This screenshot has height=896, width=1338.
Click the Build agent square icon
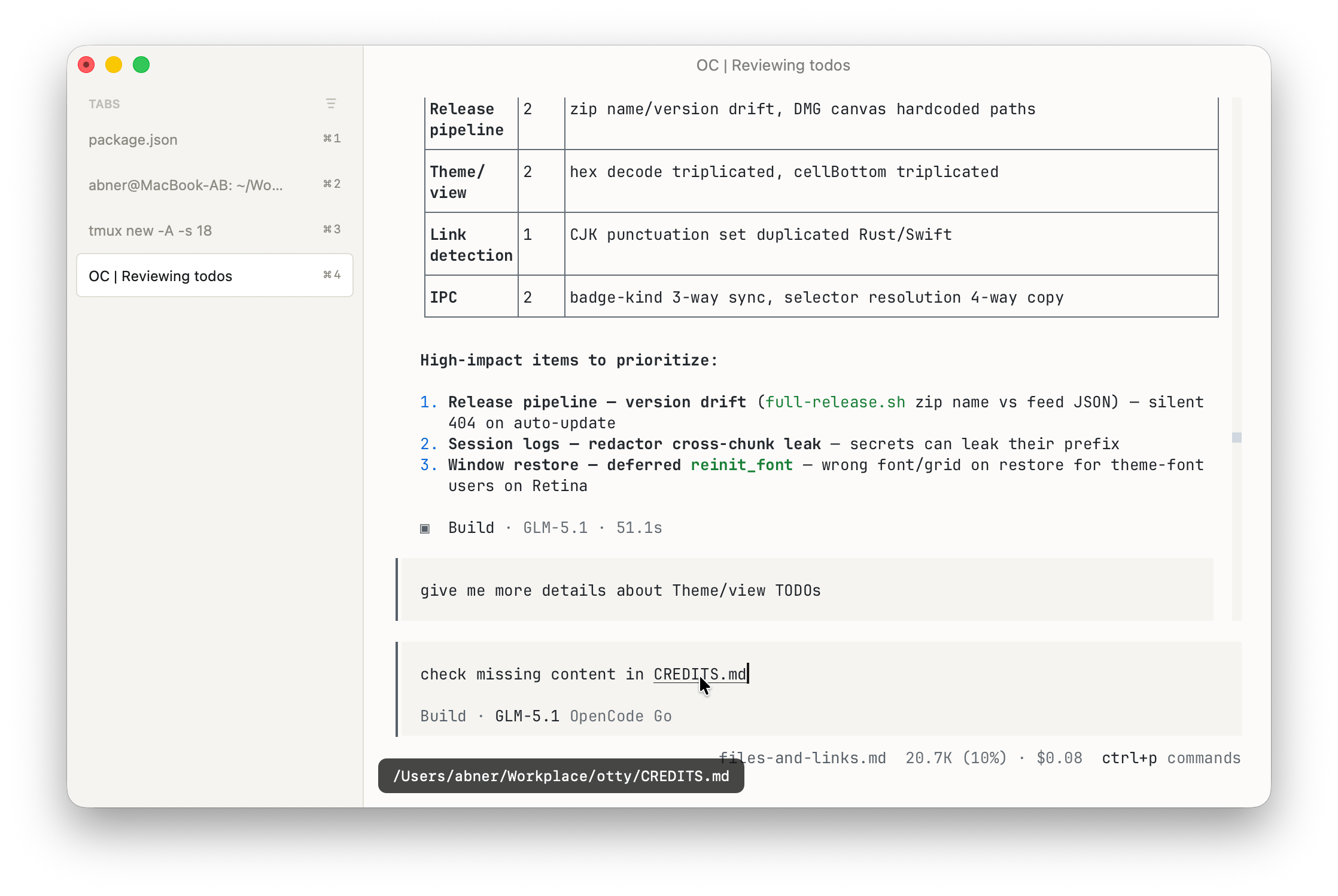425,528
